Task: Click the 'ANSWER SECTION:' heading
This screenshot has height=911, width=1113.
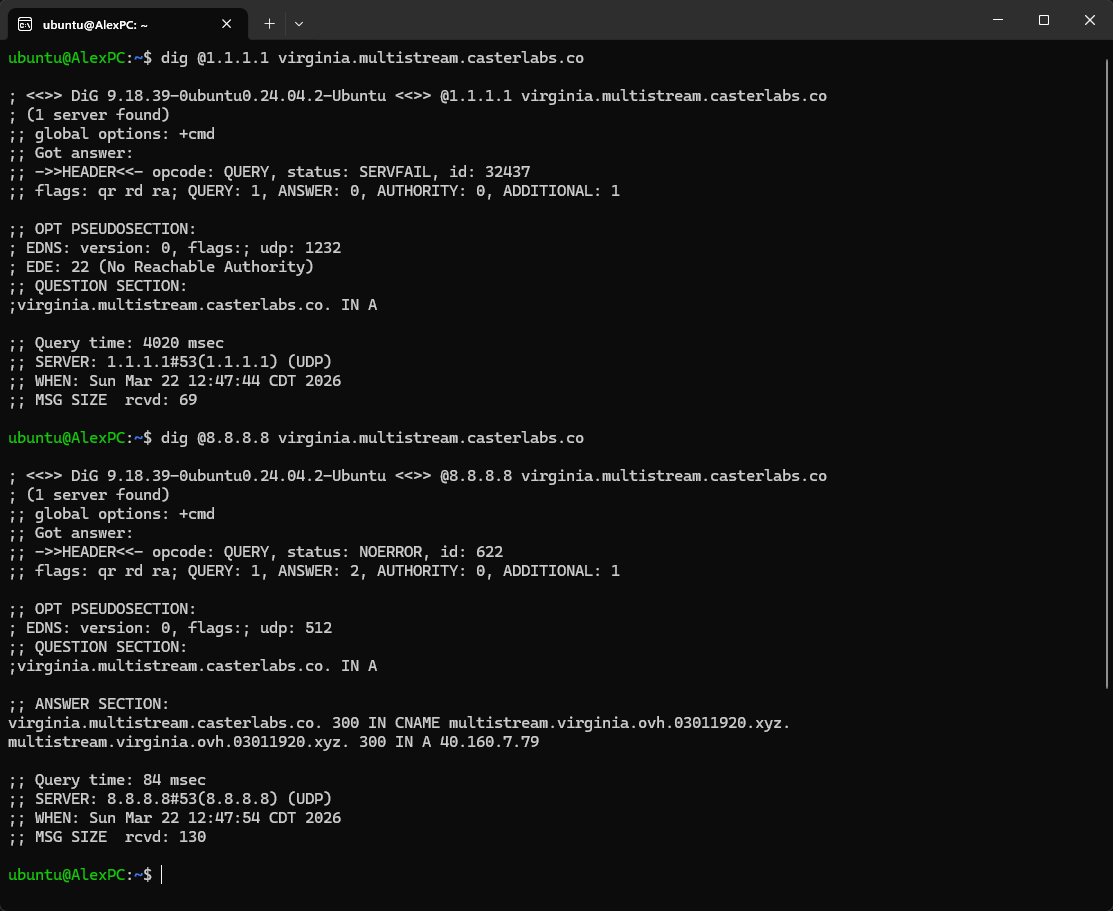Action: pyautogui.click(x=89, y=704)
